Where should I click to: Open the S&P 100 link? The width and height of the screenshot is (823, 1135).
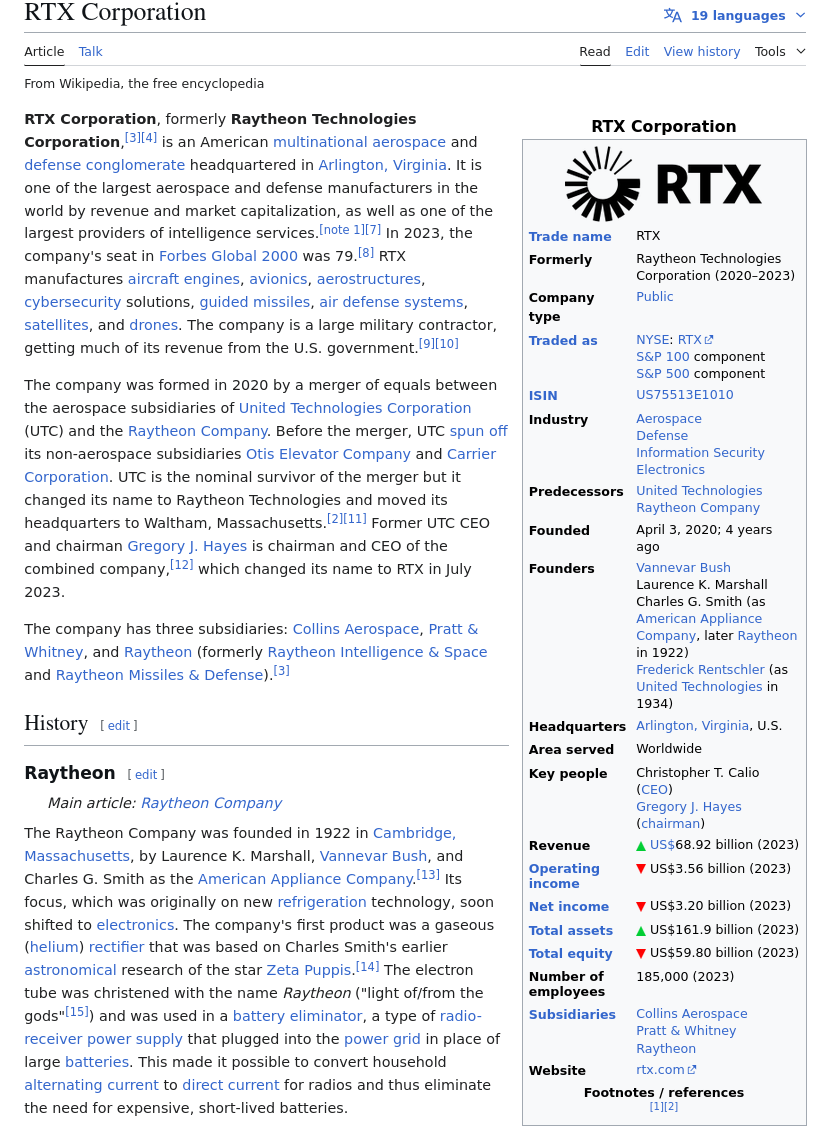[663, 357]
